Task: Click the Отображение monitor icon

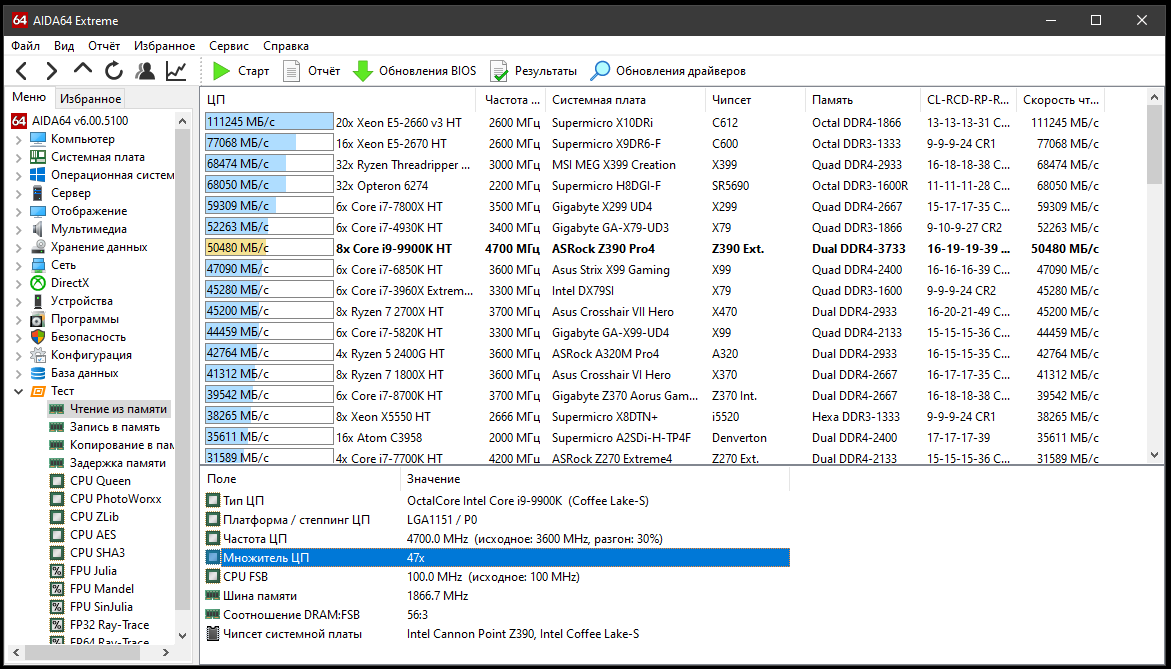Action: click(38, 211)
